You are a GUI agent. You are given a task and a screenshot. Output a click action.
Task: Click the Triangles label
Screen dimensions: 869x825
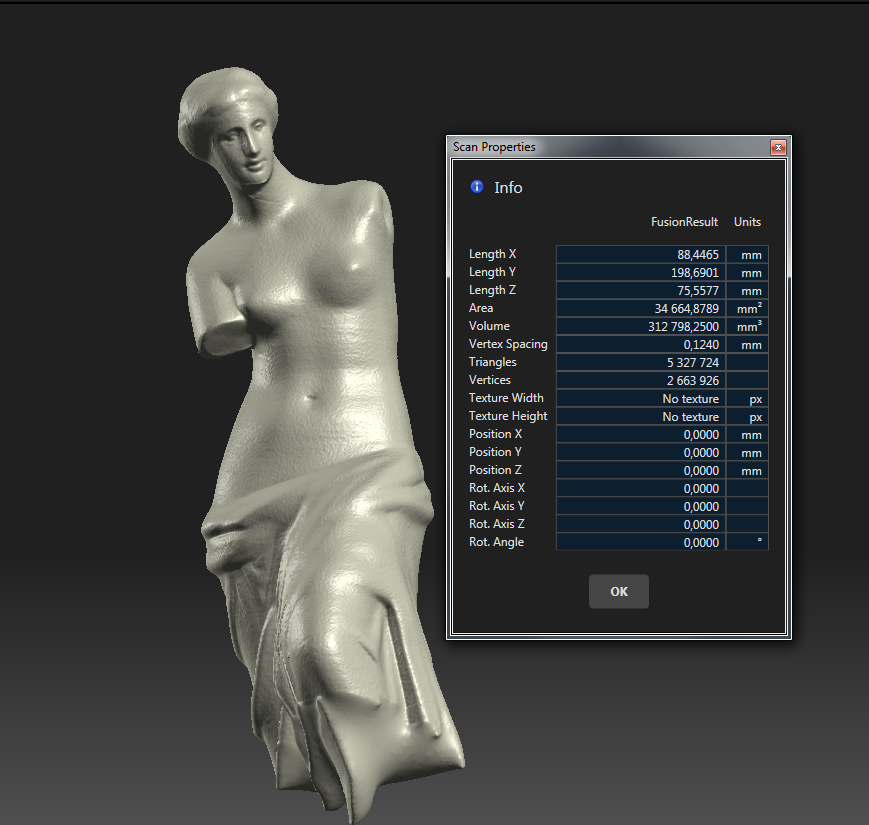tap(492, 362)
